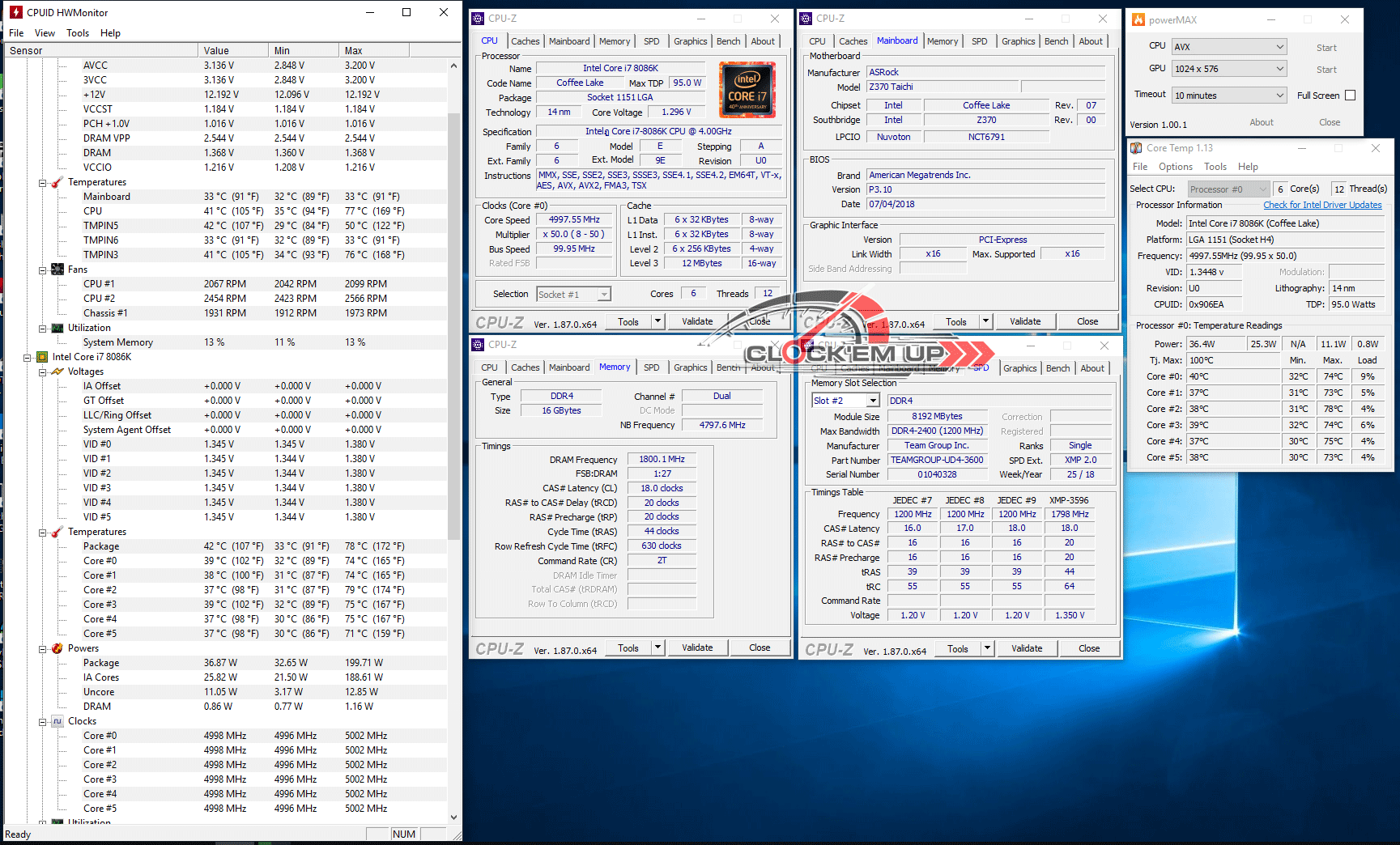Click the Intel Core i7 8086K chip icon
The width and height of the screenshot is (1400, 845).
(x=42, y=357)
